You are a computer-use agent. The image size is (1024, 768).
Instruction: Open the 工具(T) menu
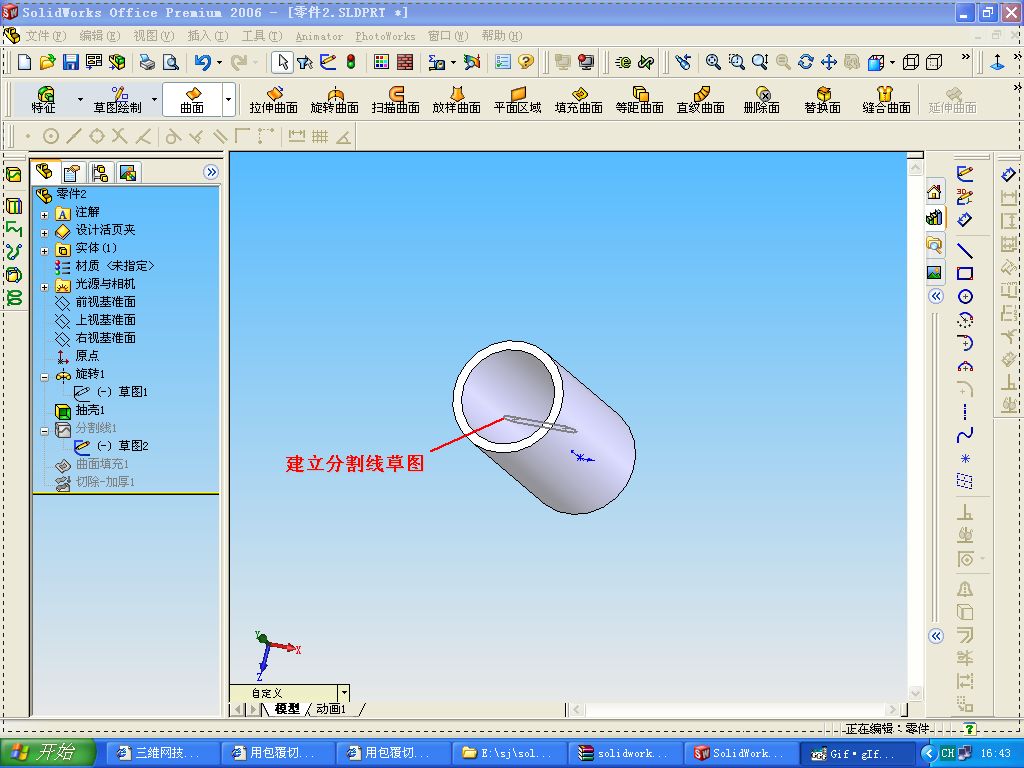[262, 36]
